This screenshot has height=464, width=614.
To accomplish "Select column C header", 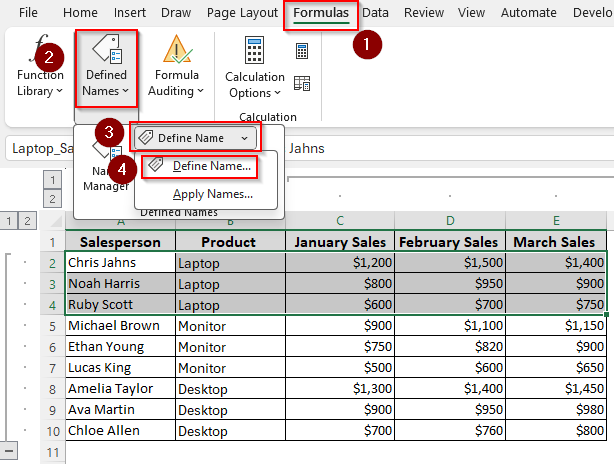I will [340, 220].
